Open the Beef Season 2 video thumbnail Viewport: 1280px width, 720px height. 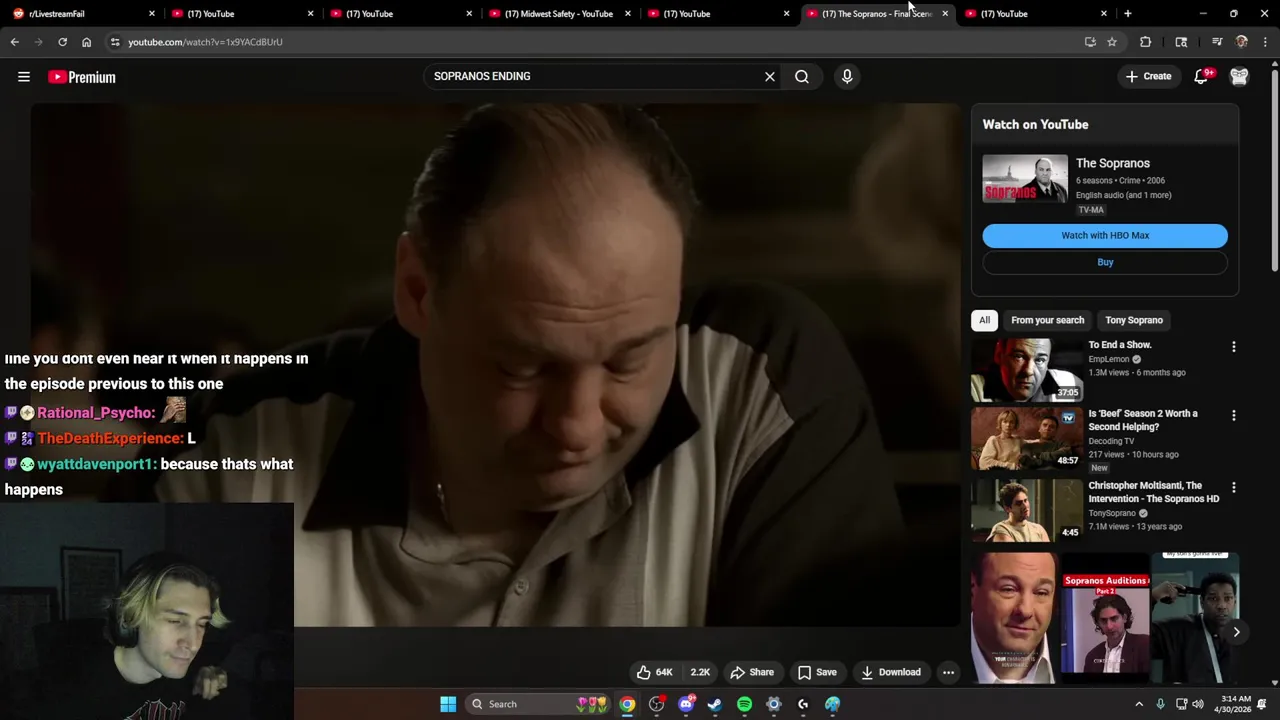pos(1026,438)
